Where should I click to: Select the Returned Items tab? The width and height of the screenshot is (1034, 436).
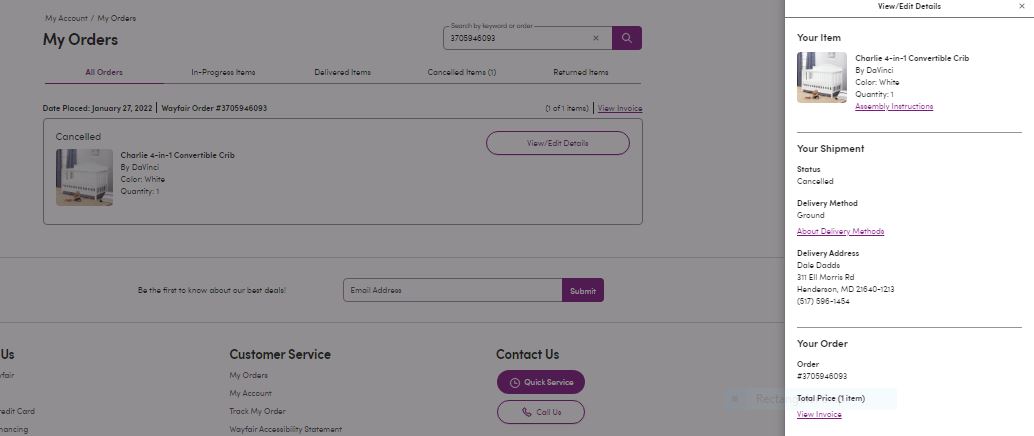(x=580, y=73)
